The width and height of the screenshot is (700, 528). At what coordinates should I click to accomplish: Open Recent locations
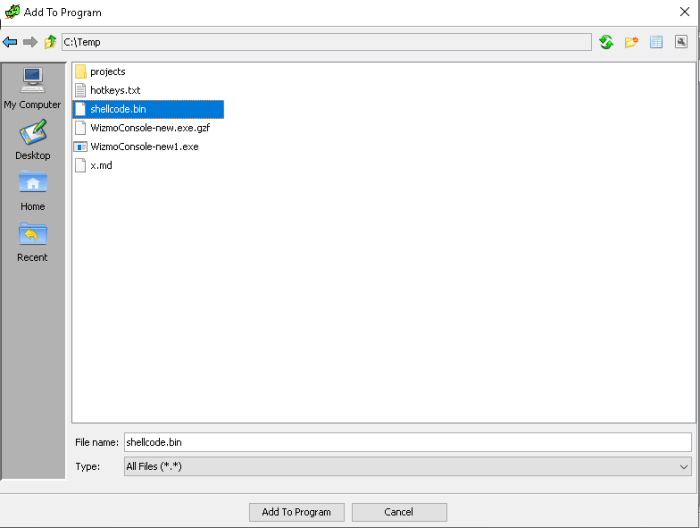click(32, 242)
